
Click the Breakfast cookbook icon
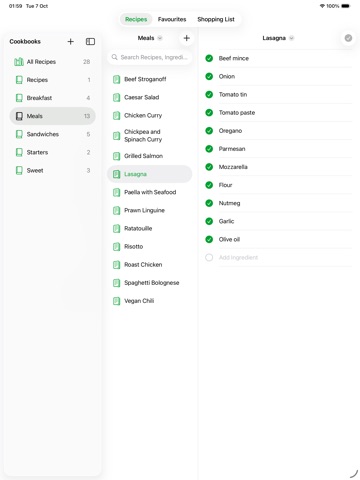19,98
